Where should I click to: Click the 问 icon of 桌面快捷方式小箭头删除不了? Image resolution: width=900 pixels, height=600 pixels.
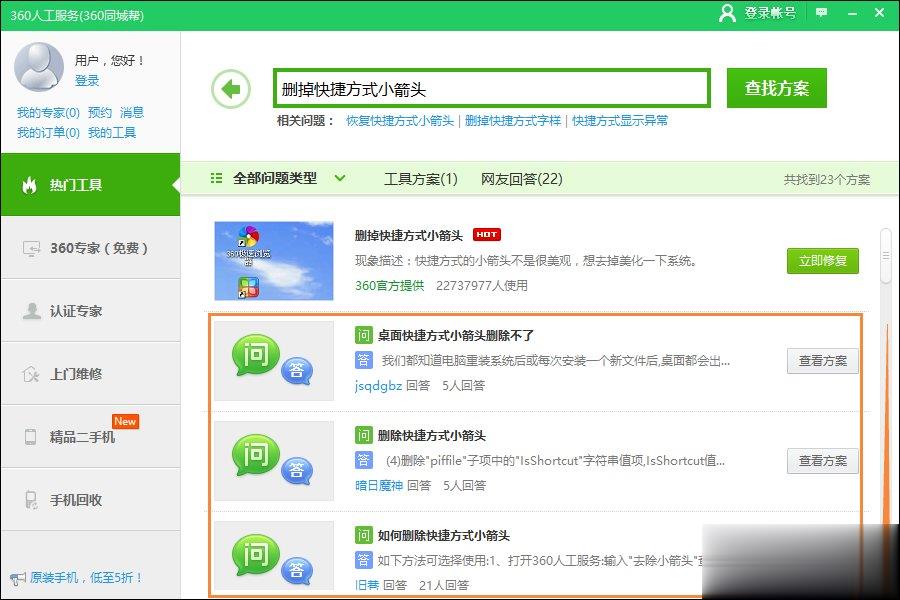(x=363, y=335)
